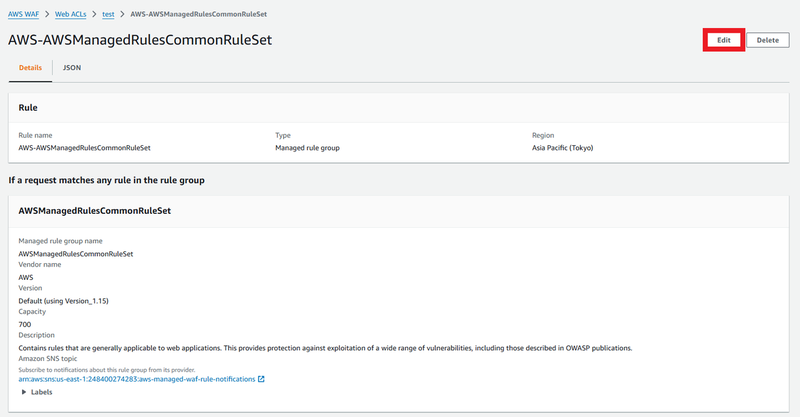Open the test breadcrumb link
This screenshot has height=417, width=800.
[108, 14]
